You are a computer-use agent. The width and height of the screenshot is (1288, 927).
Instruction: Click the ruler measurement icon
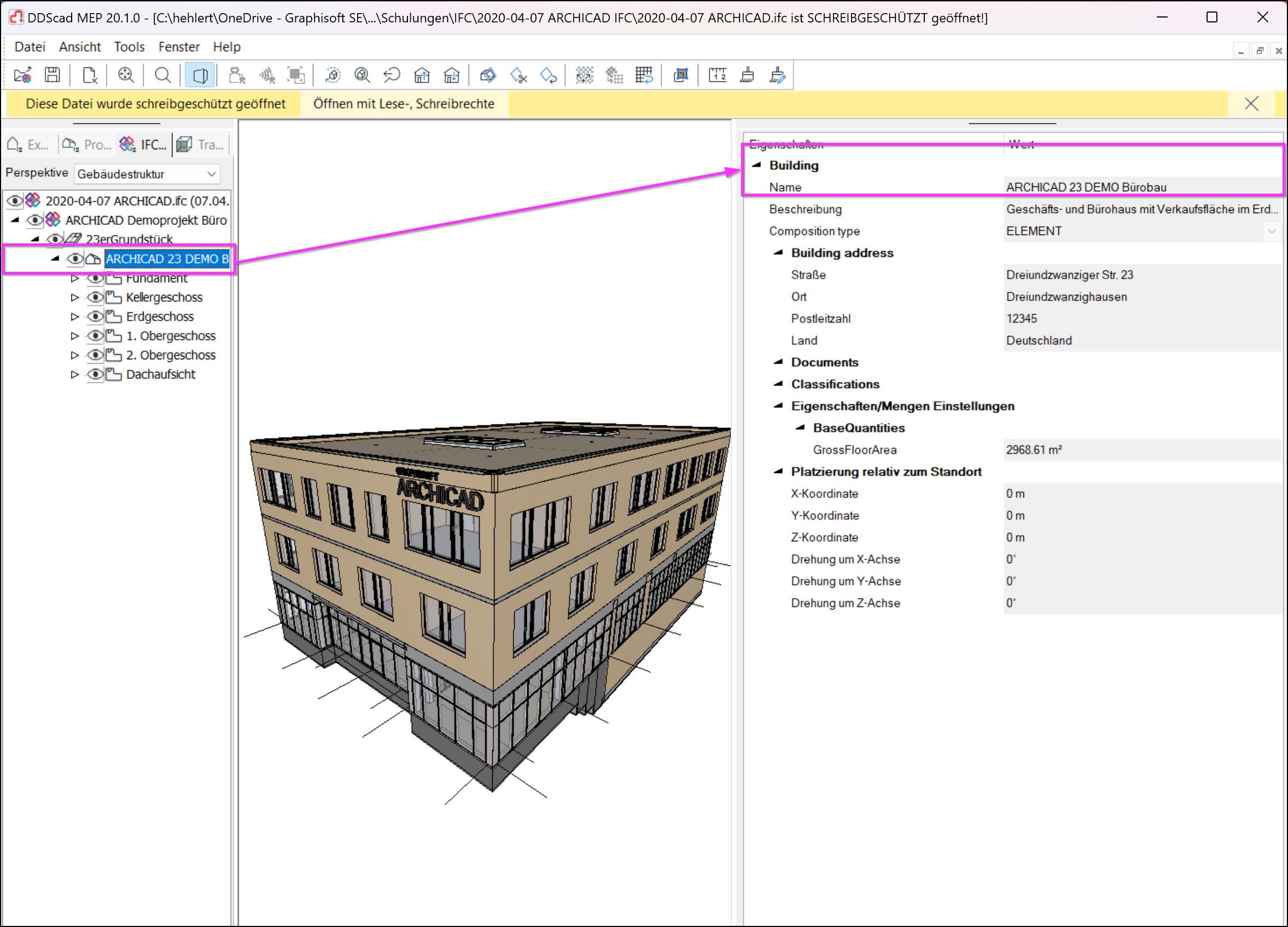click(x=718, y=75)
